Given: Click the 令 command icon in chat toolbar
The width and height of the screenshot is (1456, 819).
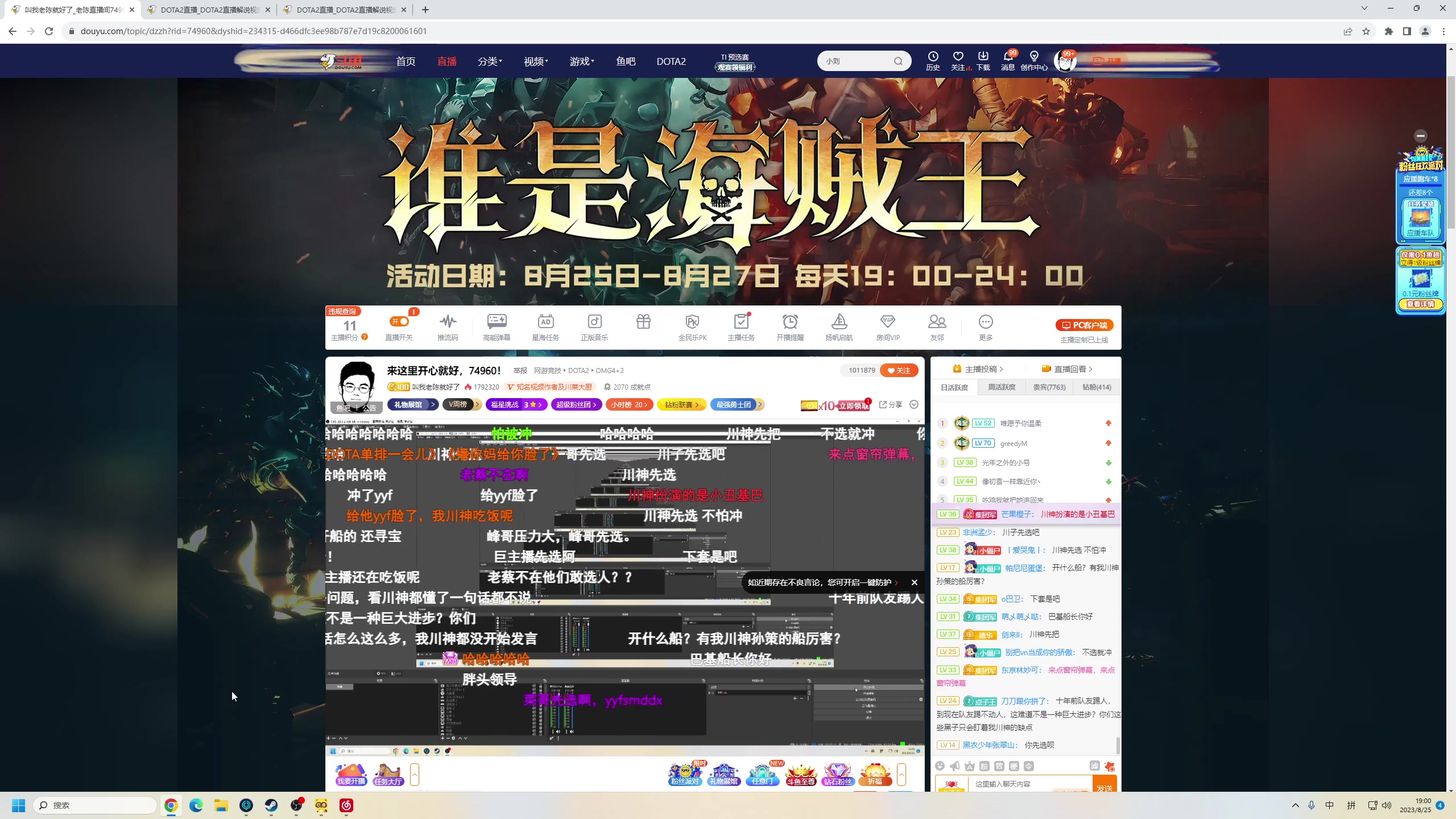Looking at the screenshot, I should pyautogui.click(x=1029, y=766).
